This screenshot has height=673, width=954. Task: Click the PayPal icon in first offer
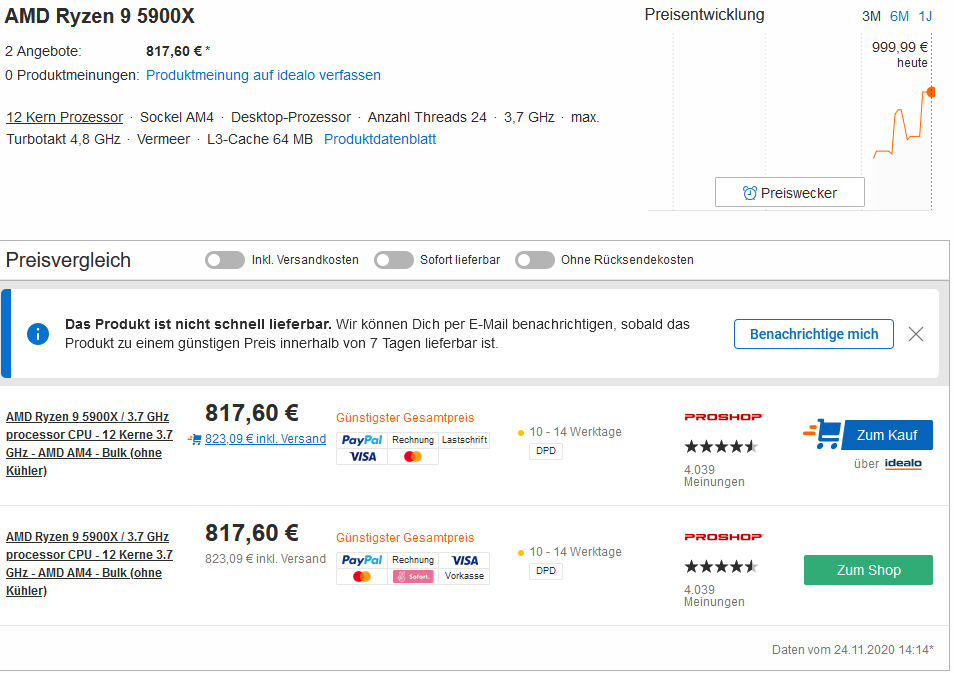[361, 440]
